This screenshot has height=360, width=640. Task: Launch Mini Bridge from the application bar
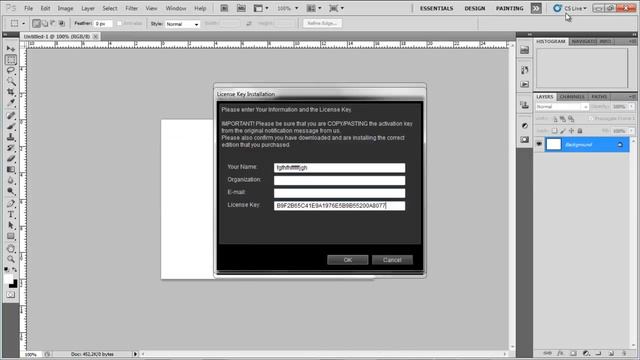[241, 8]
